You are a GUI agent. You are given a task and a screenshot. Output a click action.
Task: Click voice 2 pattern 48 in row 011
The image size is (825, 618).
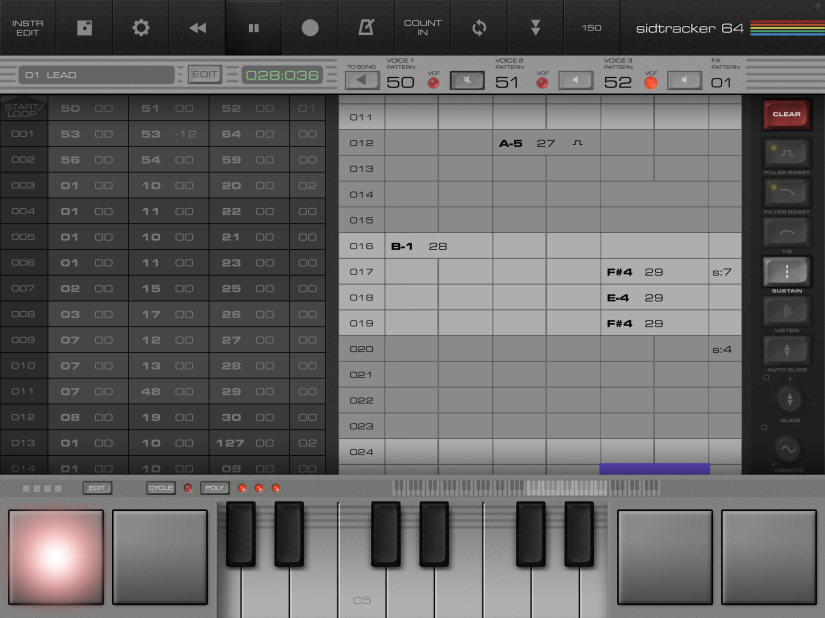(151, 391)
